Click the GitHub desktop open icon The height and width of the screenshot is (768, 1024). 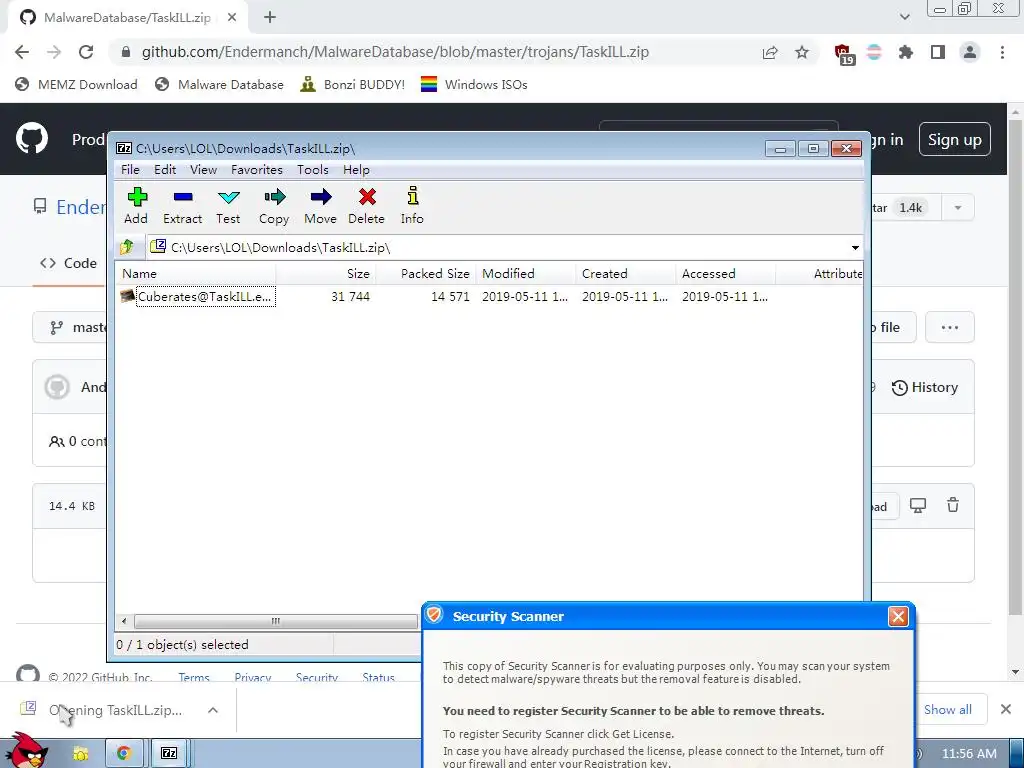click(918, 505)
